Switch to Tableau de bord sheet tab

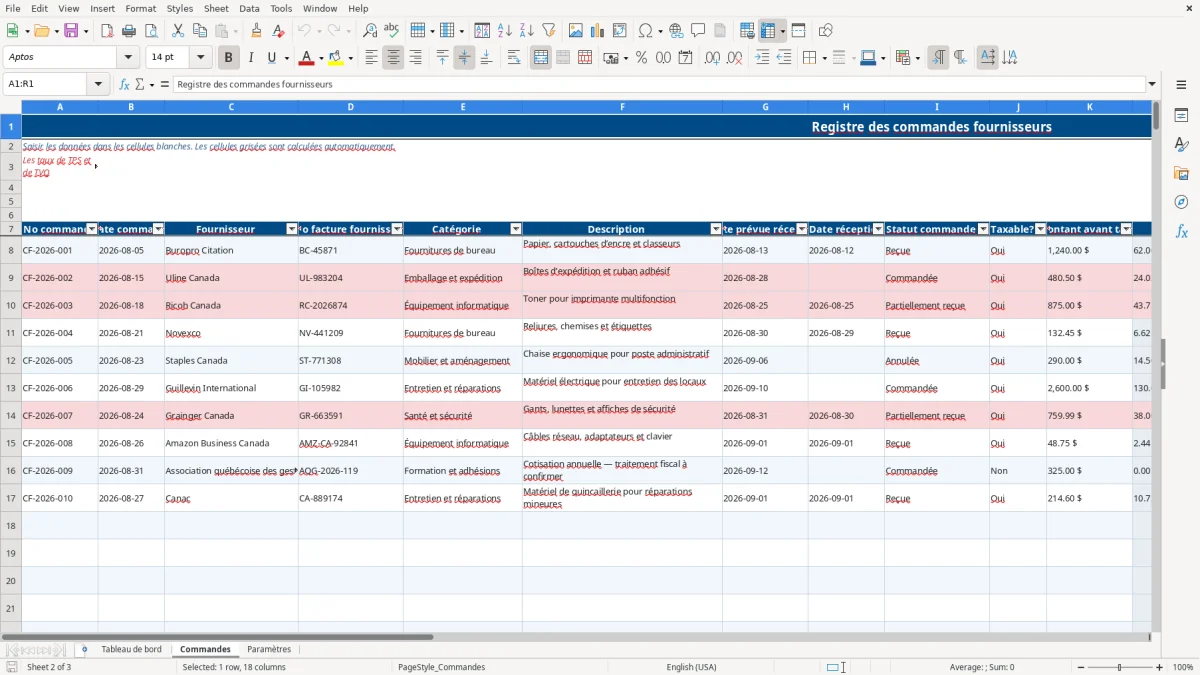point(131,650)
